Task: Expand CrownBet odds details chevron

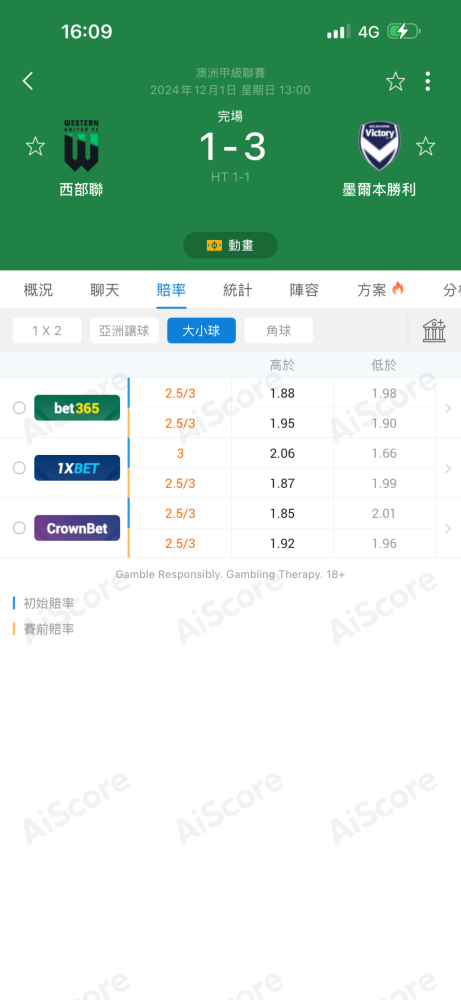Action: [x=448, y=528]
